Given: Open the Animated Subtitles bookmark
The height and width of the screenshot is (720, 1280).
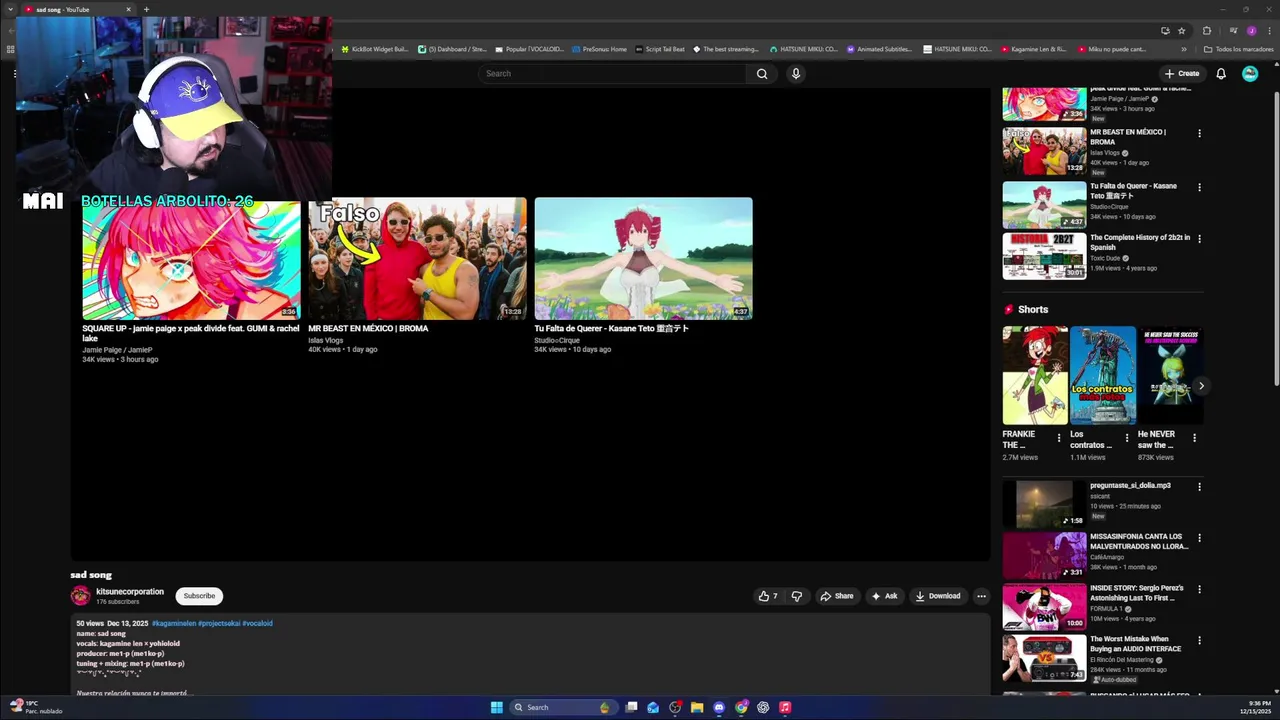Looking at the screenshot, I should 879,49.
